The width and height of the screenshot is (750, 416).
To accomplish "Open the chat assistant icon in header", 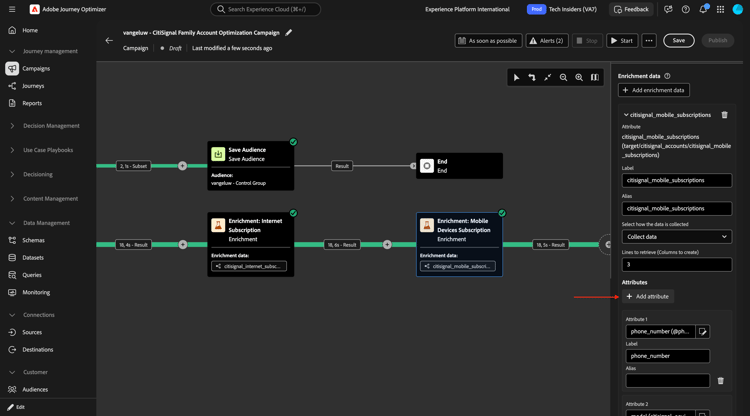I will point(668,9).
